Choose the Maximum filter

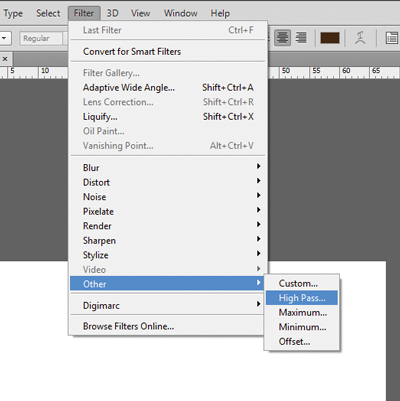[x=302, y=312]
